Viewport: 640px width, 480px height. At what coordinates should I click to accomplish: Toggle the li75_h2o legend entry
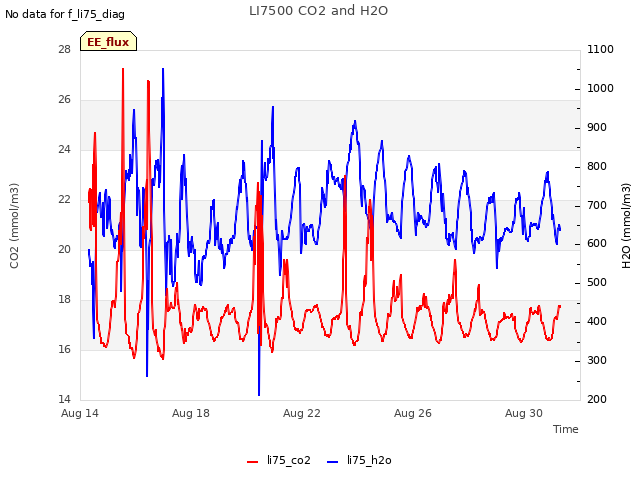tap(359, 460)
